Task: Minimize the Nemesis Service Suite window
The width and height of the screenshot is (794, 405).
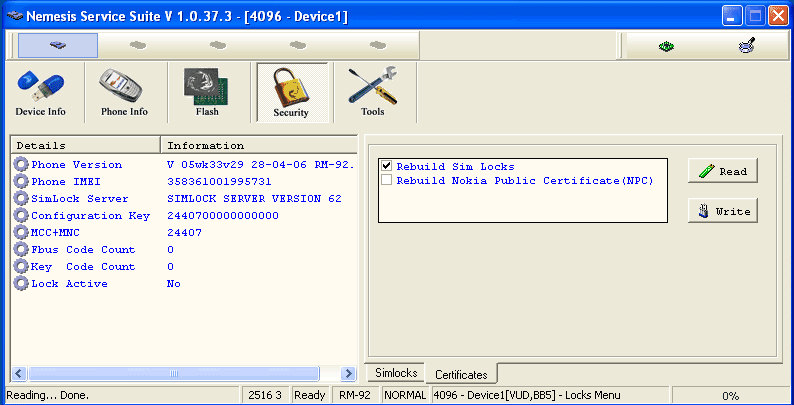Action: point(731,16)
